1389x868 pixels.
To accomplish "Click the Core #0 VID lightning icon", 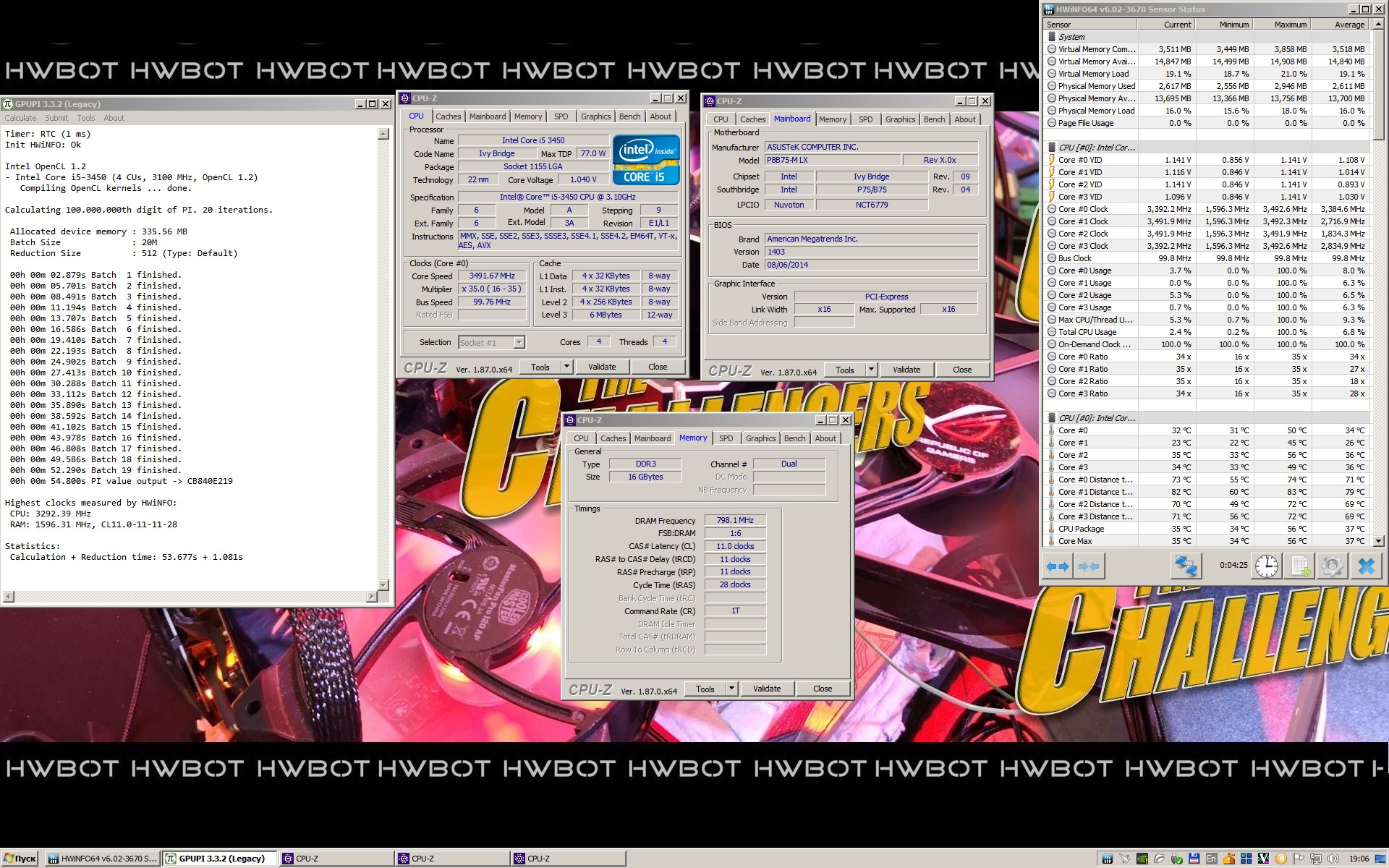I will [x=1052, y=160].
